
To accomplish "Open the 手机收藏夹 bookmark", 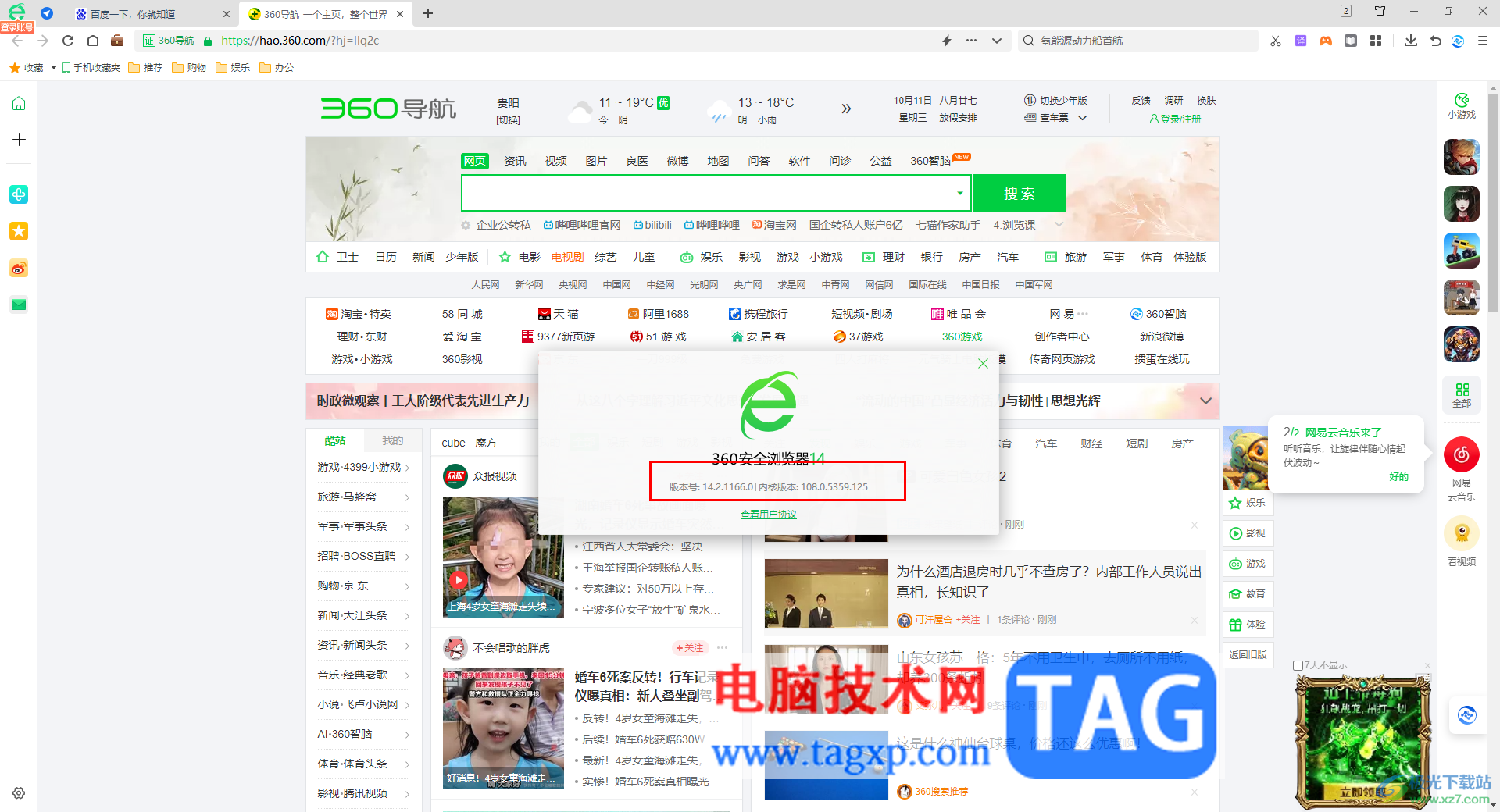I will (x=91, y=68).
